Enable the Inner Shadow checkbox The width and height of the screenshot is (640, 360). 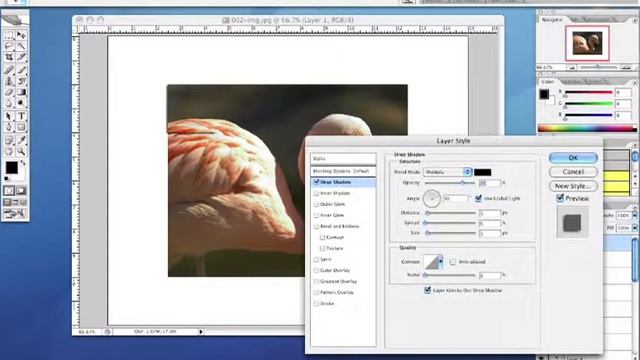pos(316,193)
